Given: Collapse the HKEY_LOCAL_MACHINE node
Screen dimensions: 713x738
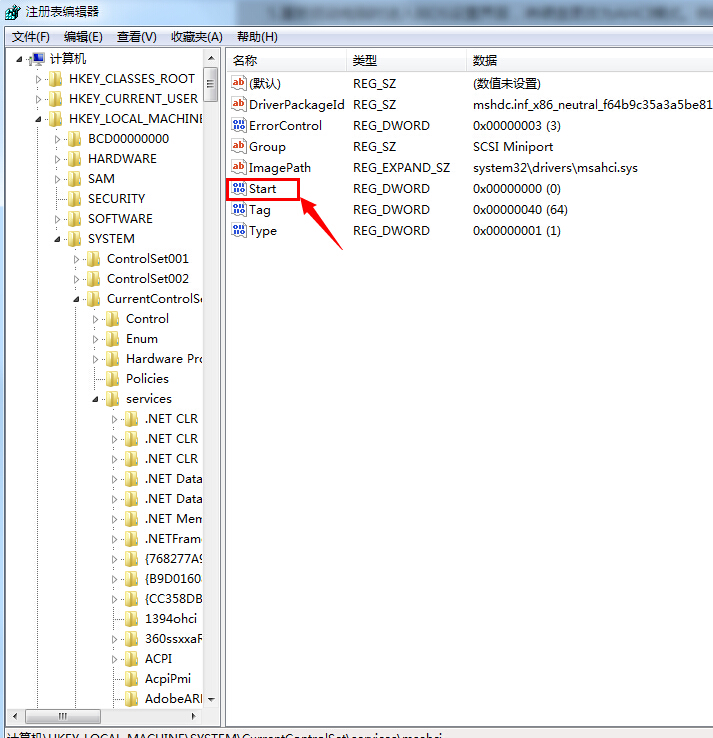Looking at the screenshot, I should 38,120.
